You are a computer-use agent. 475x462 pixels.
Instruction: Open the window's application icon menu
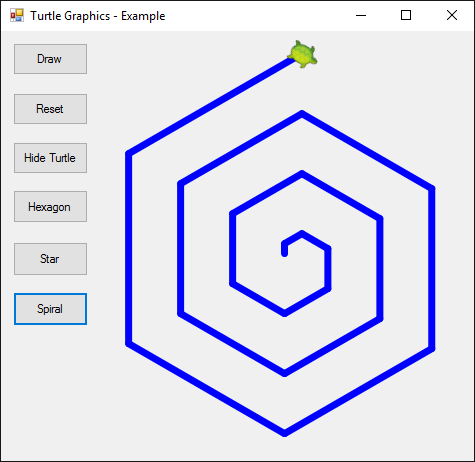tap(17, 15)
